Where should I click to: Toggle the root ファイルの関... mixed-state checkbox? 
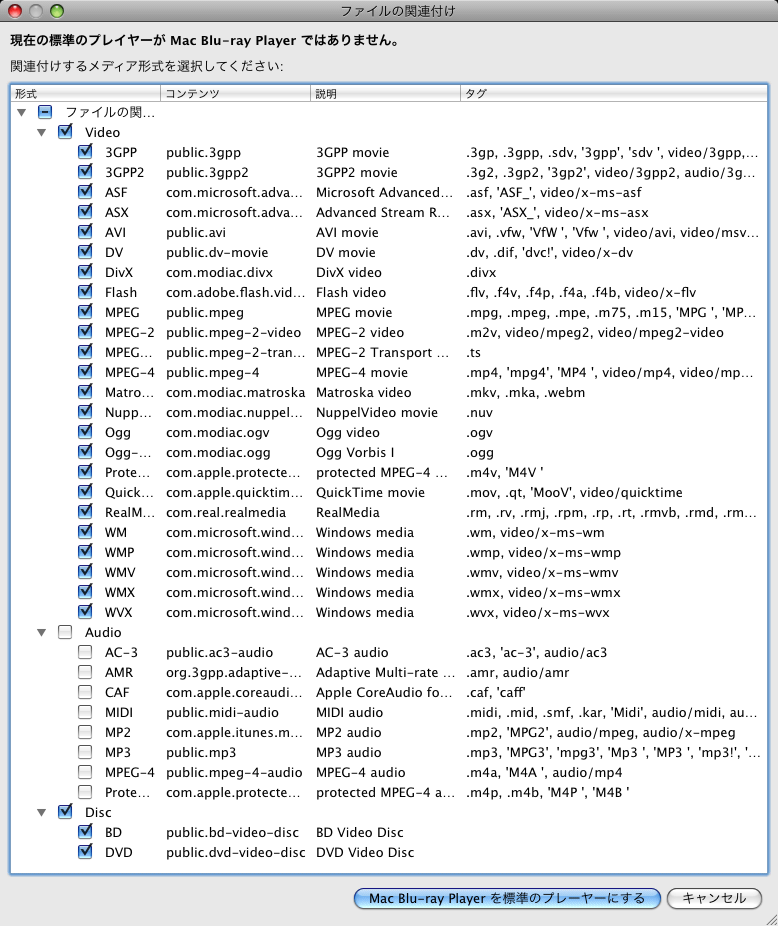click(x=45, y=112)
